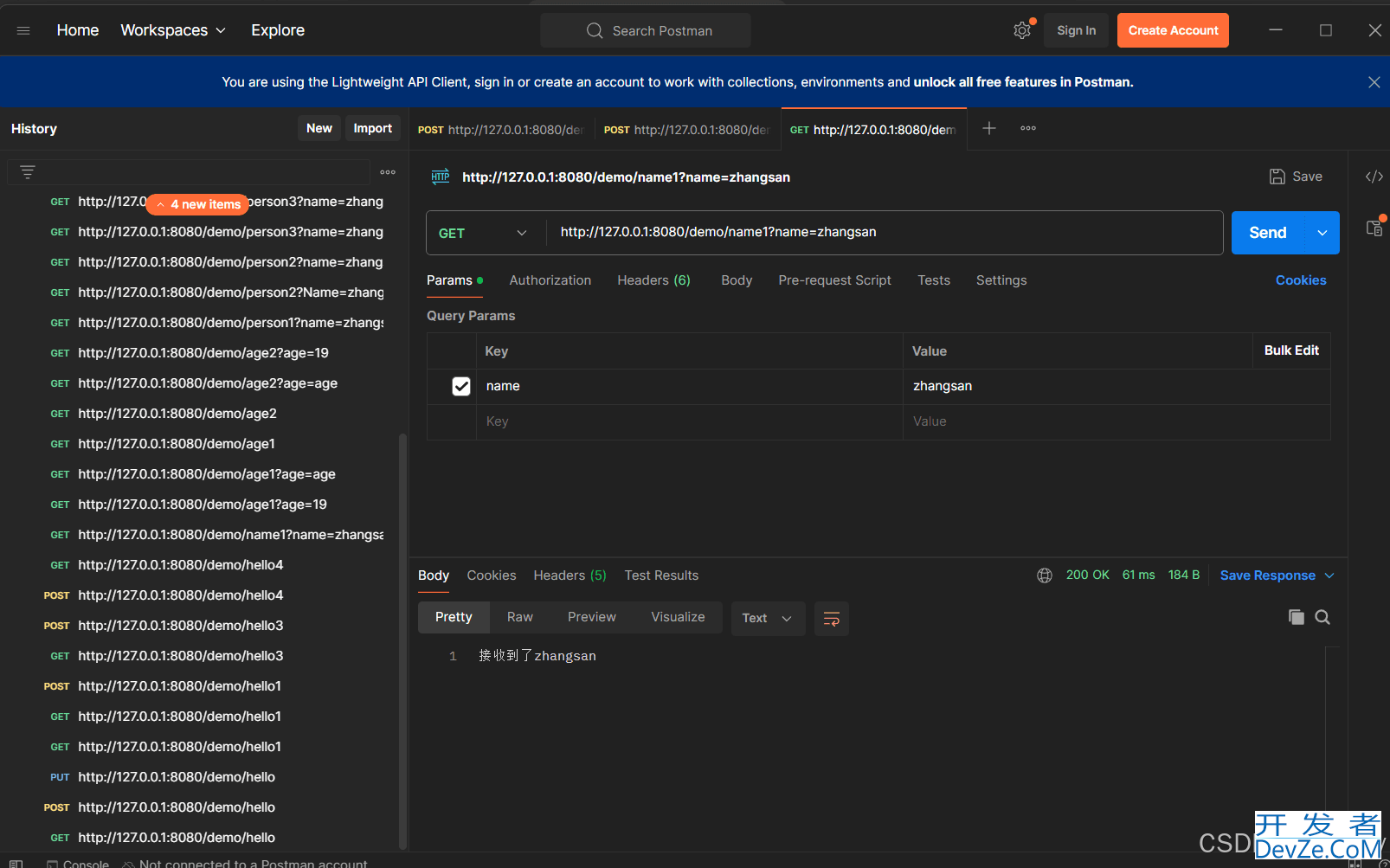Select the Raw response view
The height and width of the screenshot is (868, 1390).
520,617
